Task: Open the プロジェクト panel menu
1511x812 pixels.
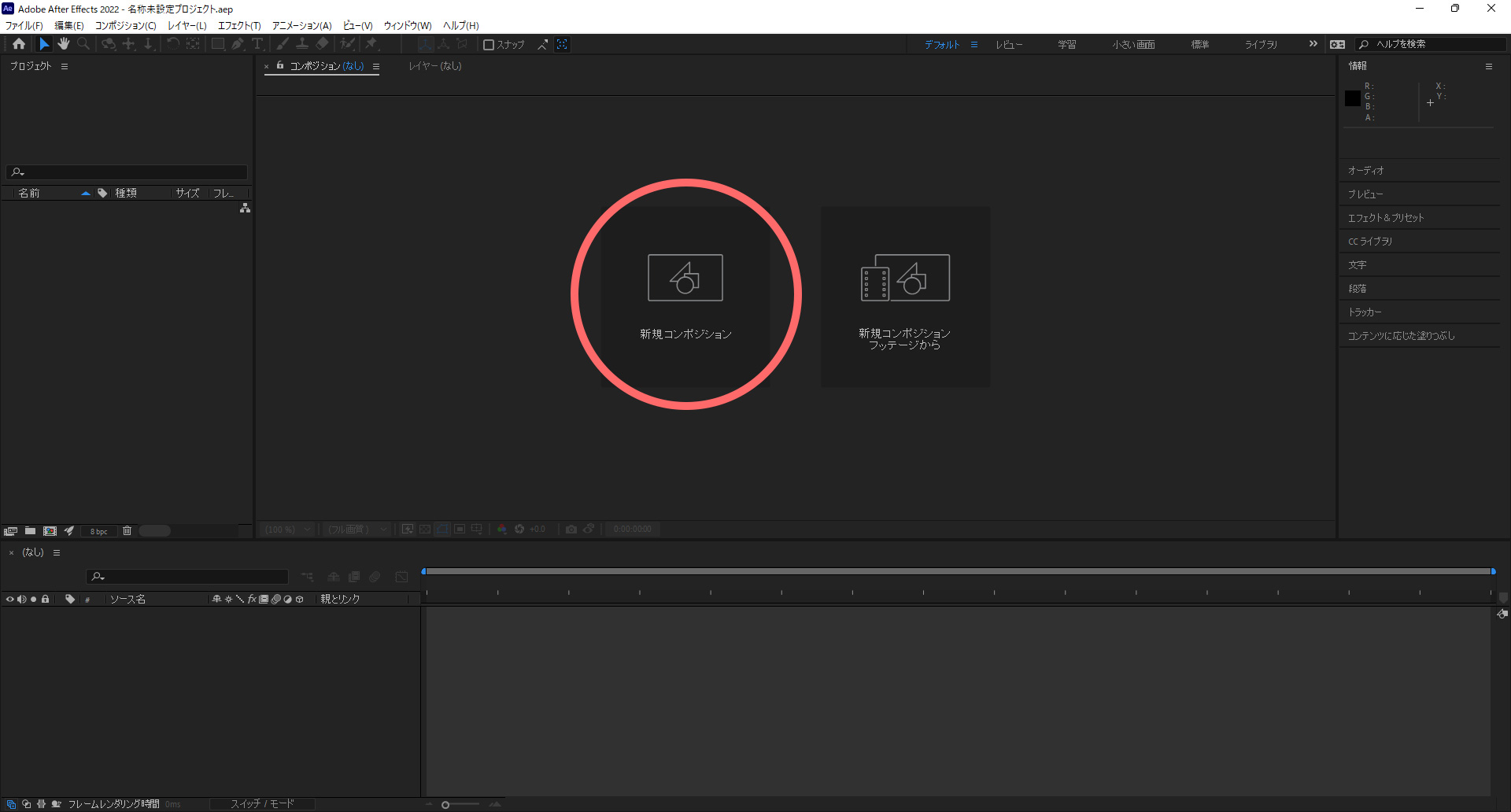Action: 65,67
